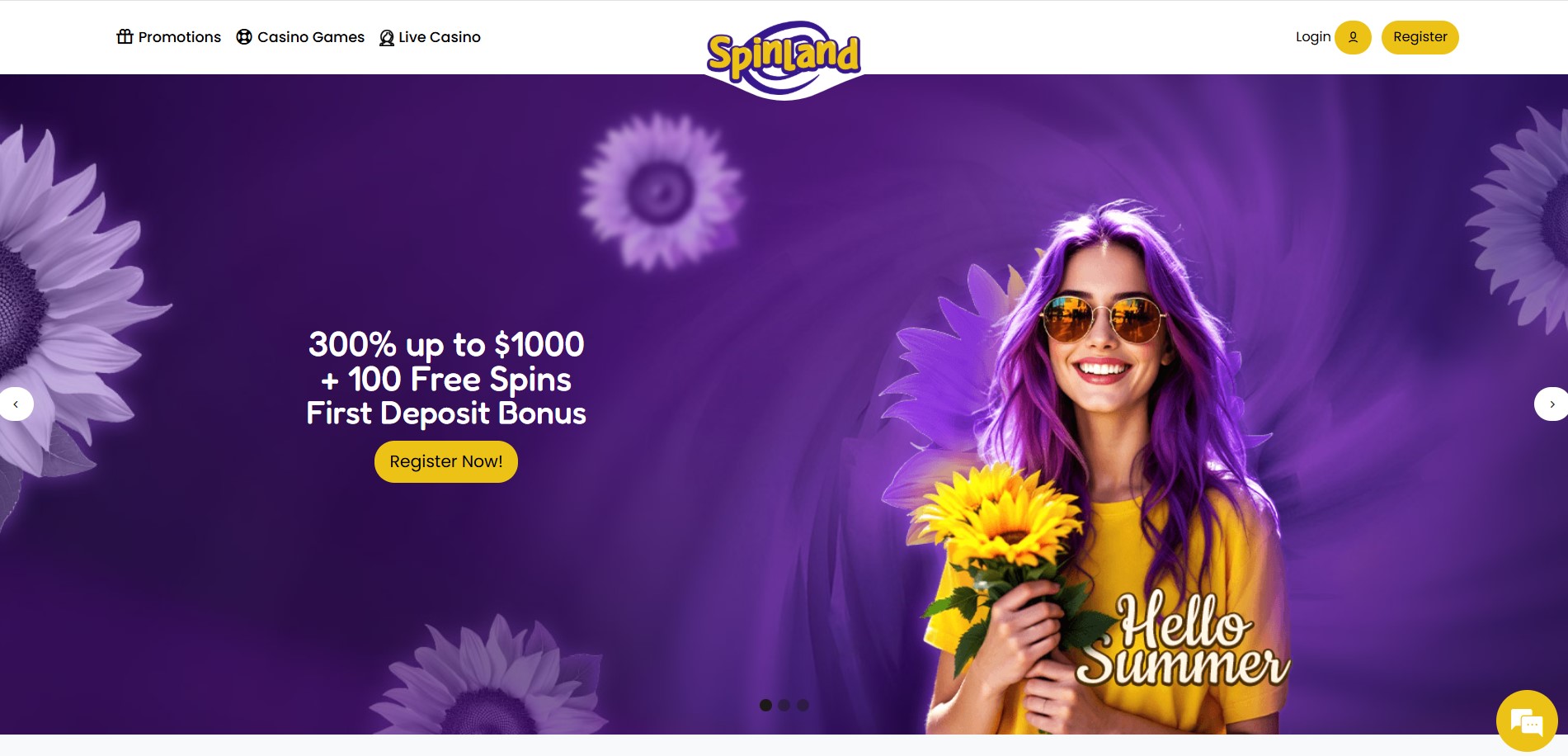Select the third carousel dot
Viewport: 1568px width, 756px height.
click(x=803, y=705)
